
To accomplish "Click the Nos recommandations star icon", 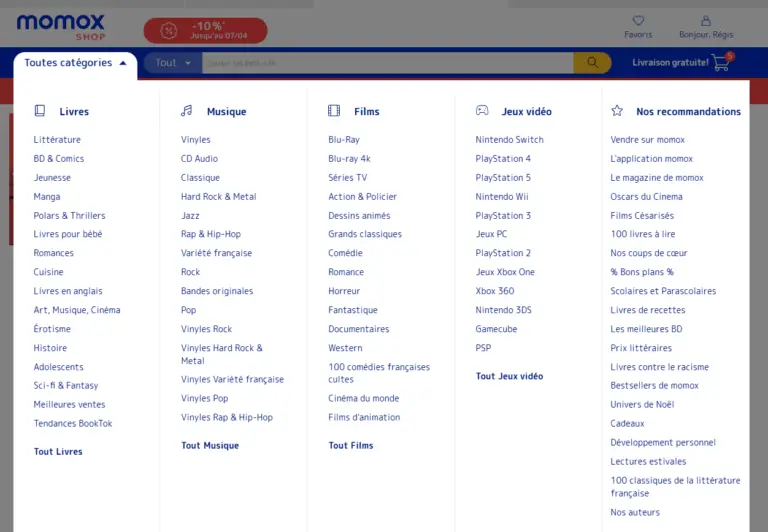I will (x=617, y=111).
